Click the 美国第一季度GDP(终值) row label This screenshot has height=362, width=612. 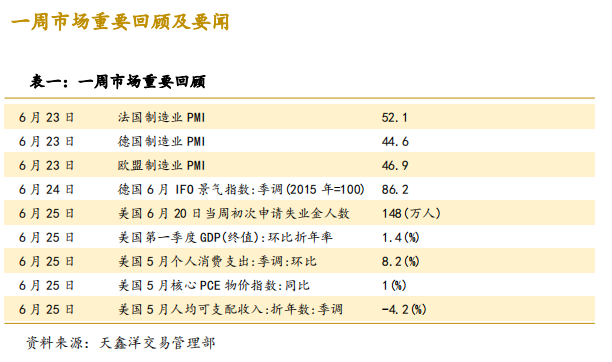pyautogui.click(x=225, y=237)
